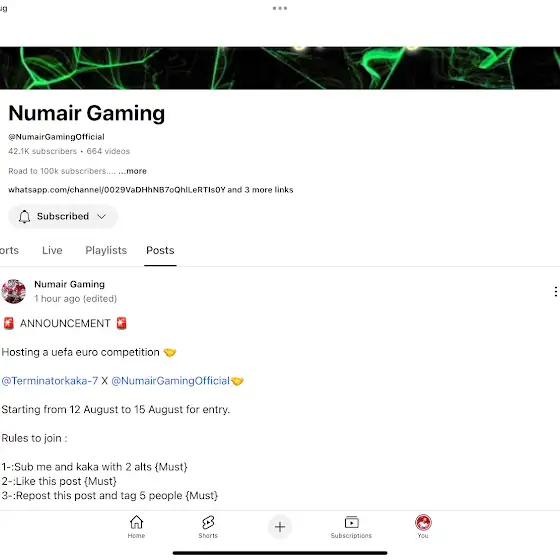This screenshot has height=560, width=560.
Task: Click the notification bell icon
Action: pos(24,216)
